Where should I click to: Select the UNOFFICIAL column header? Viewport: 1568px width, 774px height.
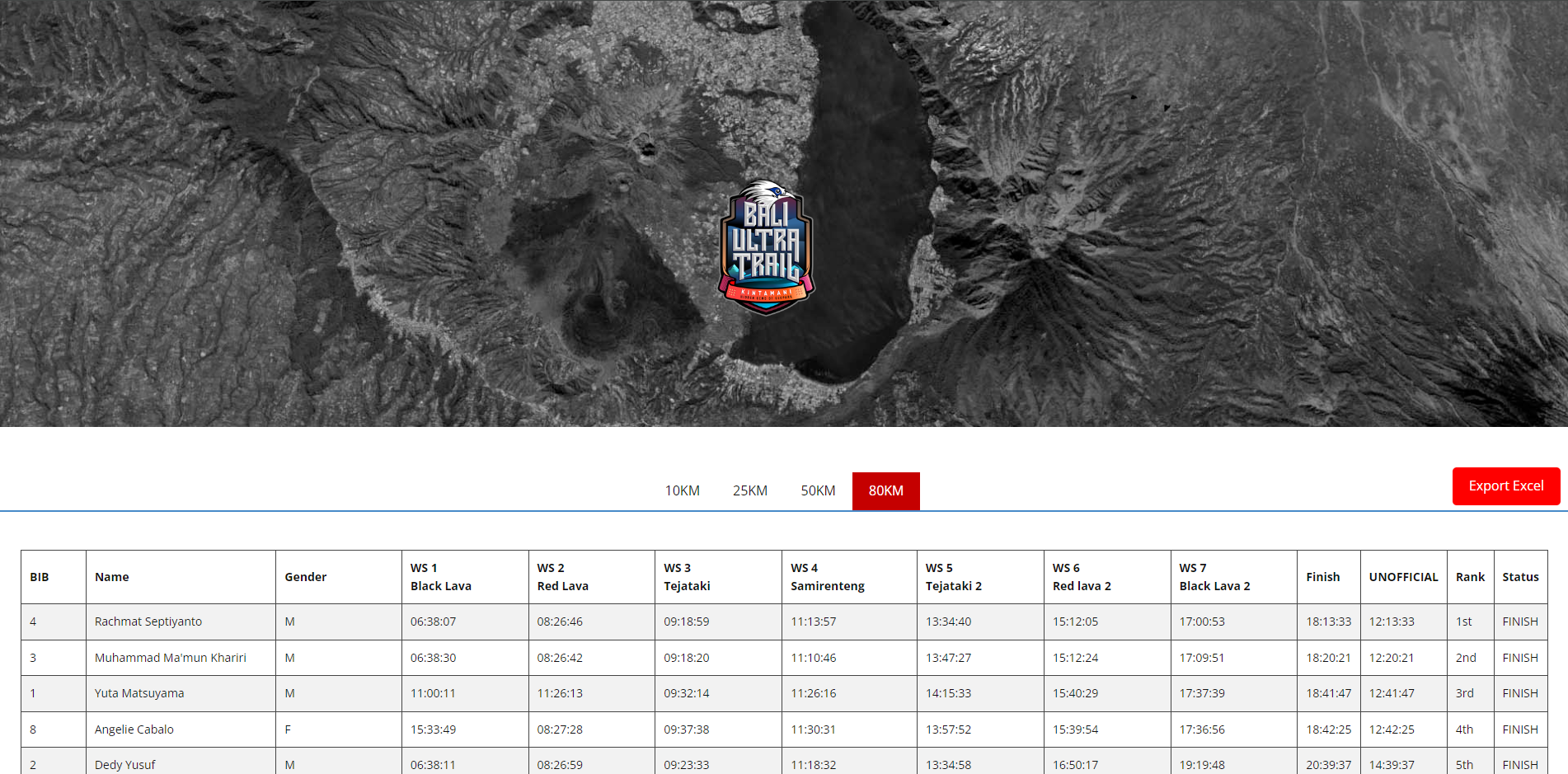click(1403, 577)
